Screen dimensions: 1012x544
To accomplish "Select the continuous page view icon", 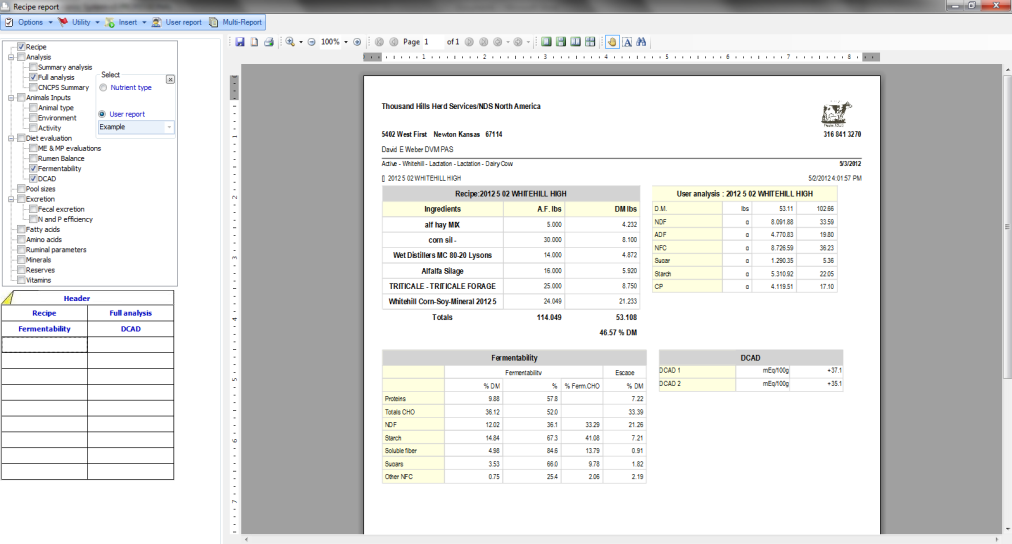I will click(561, 42).
